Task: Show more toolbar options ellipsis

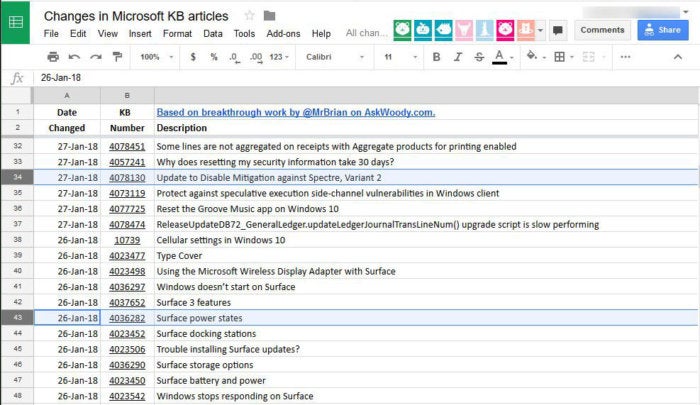Action: [x=625, y=57]
